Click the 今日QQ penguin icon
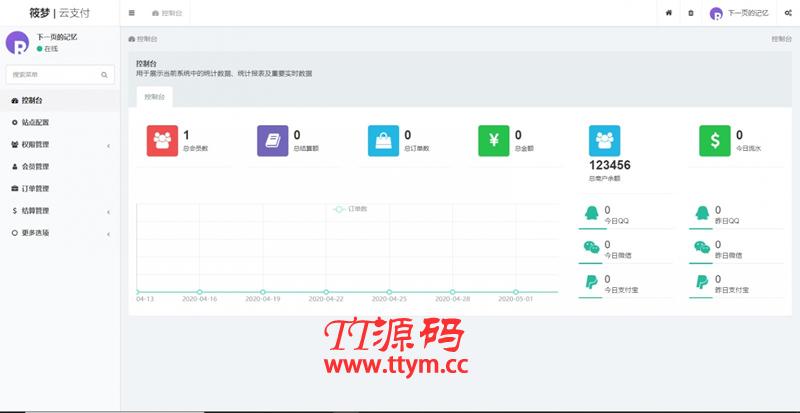 591,213
